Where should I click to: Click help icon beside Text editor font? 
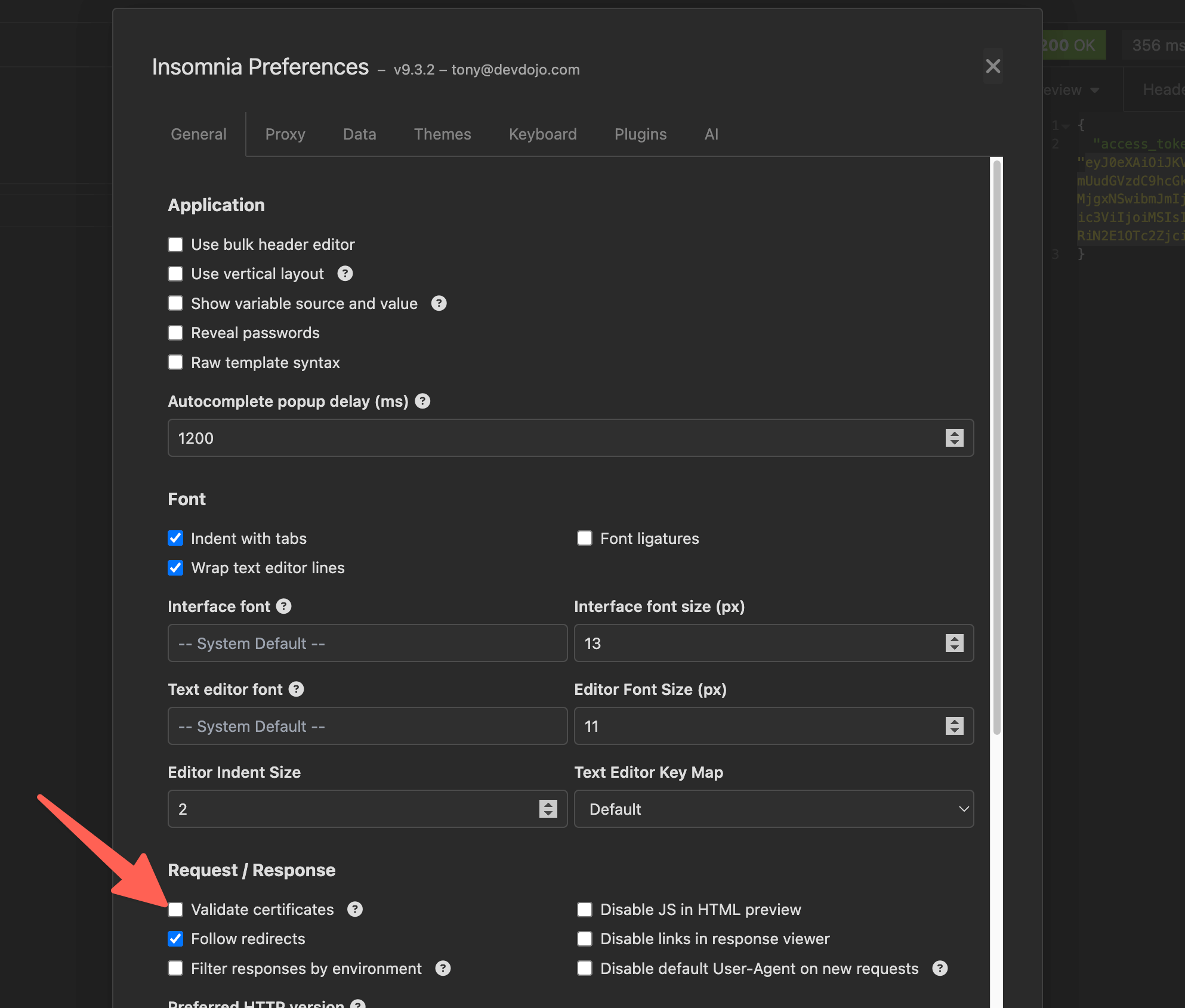[296, 689]
